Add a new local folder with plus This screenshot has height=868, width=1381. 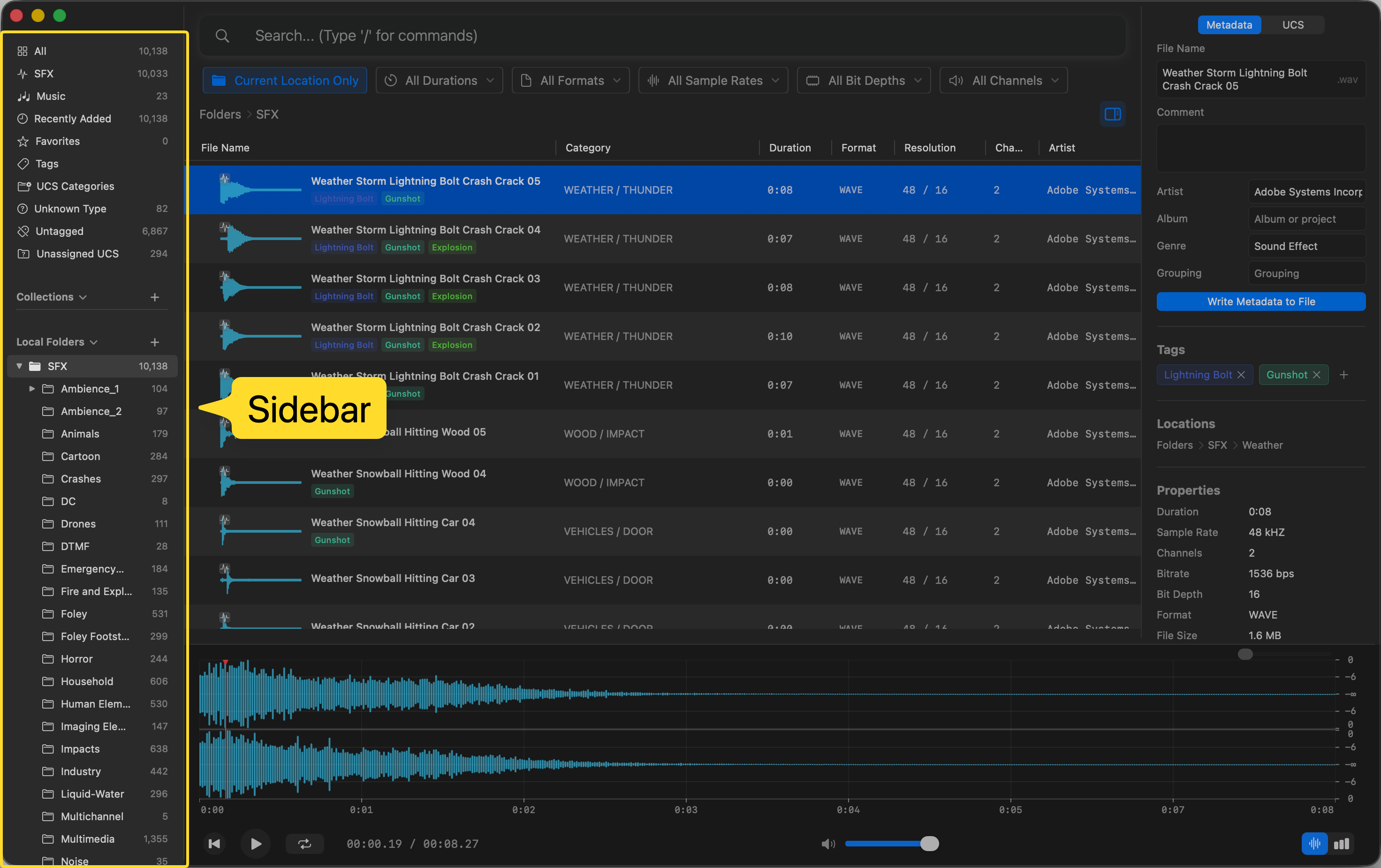[155, 342]
